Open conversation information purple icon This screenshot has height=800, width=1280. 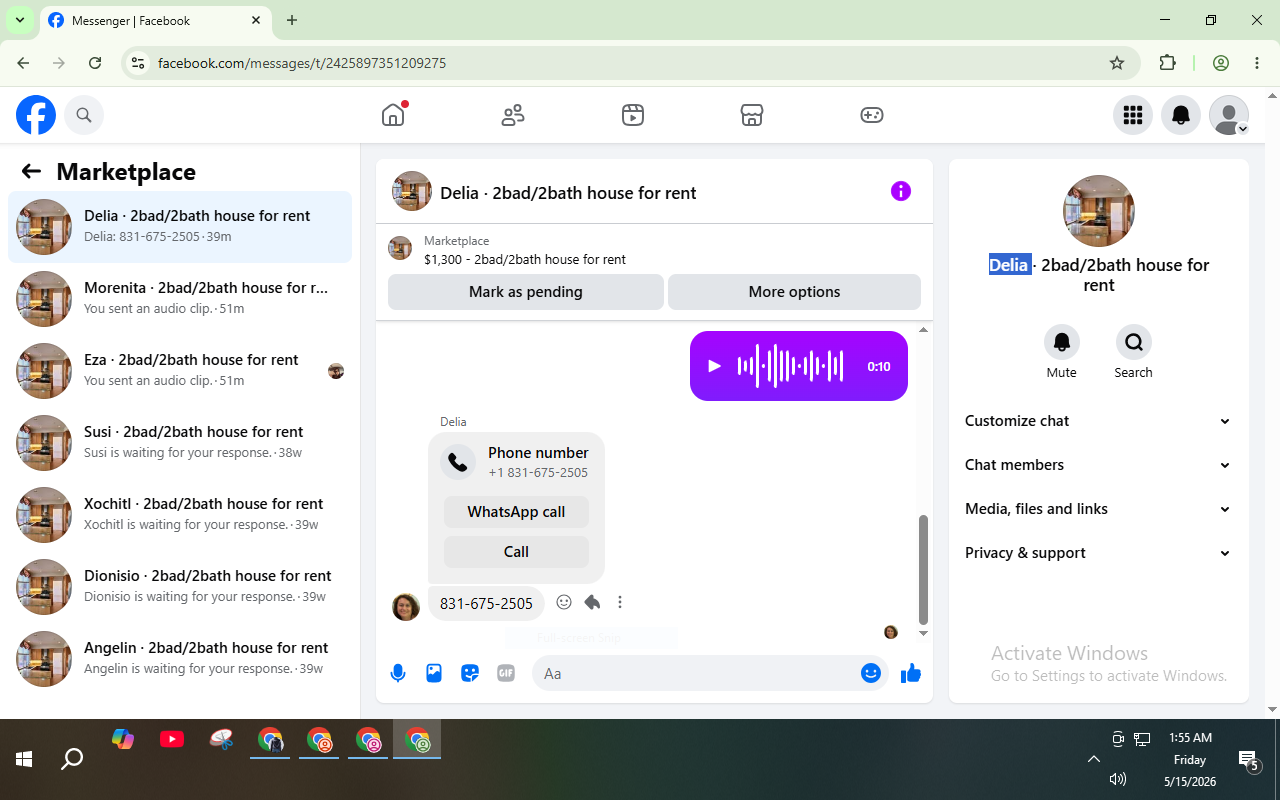pyautogui.click(x=901, y=191)
